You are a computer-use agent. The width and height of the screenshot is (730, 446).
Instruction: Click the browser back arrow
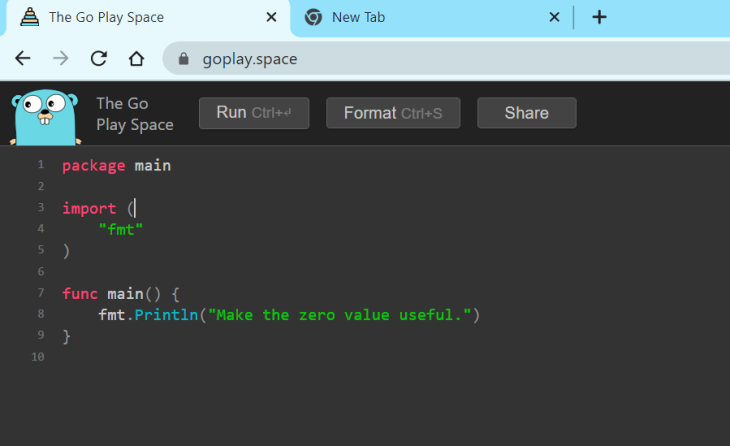(x=23, y=58)
